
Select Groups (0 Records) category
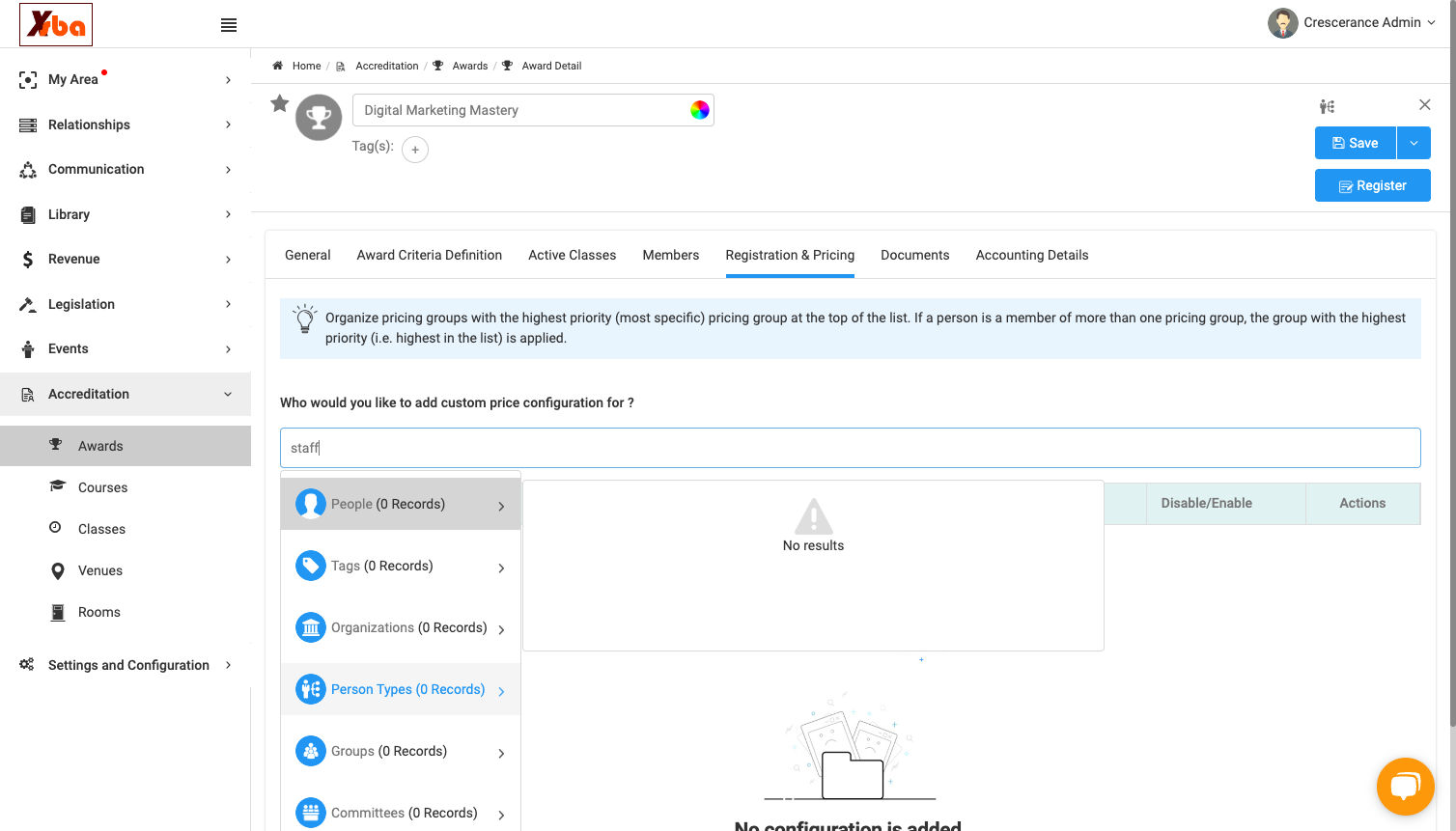401,751
